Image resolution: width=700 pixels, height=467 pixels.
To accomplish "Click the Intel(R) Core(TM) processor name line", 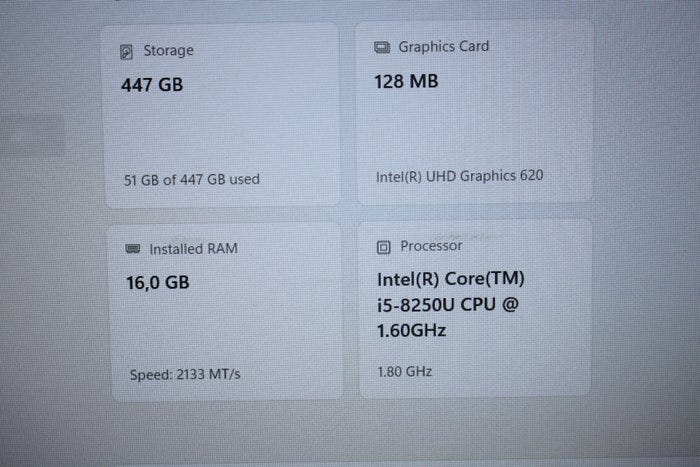I will tap(450, 280).
